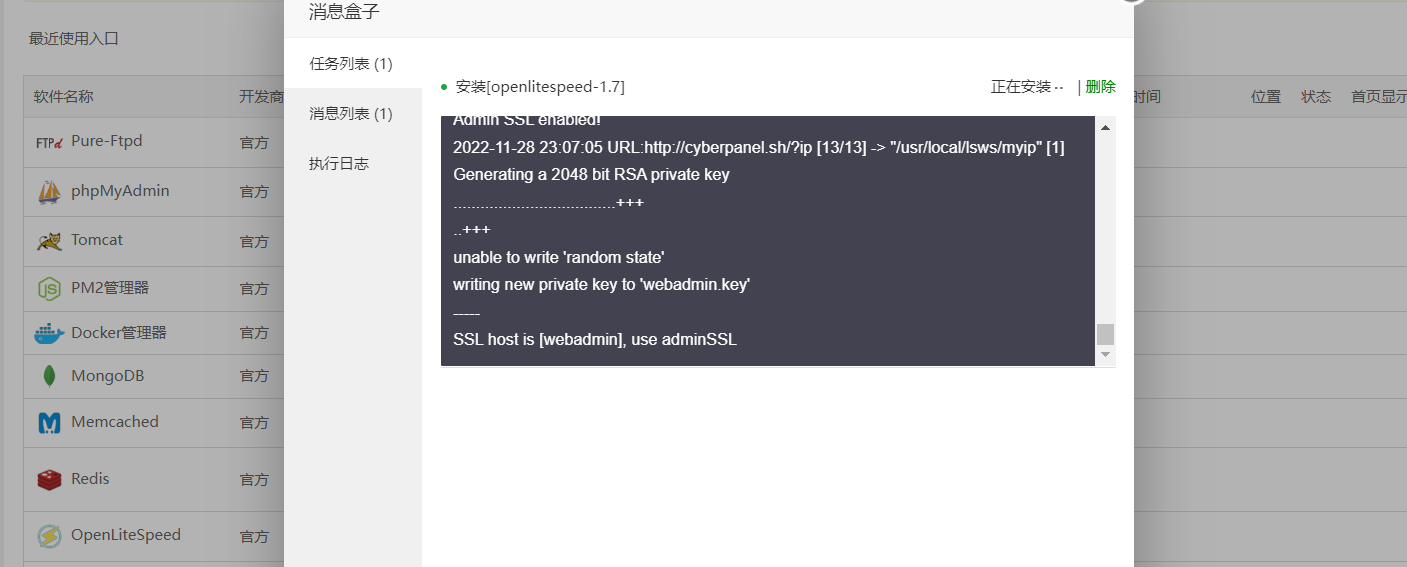Click the log scrollbar thumb

(x=1105, y=334)
